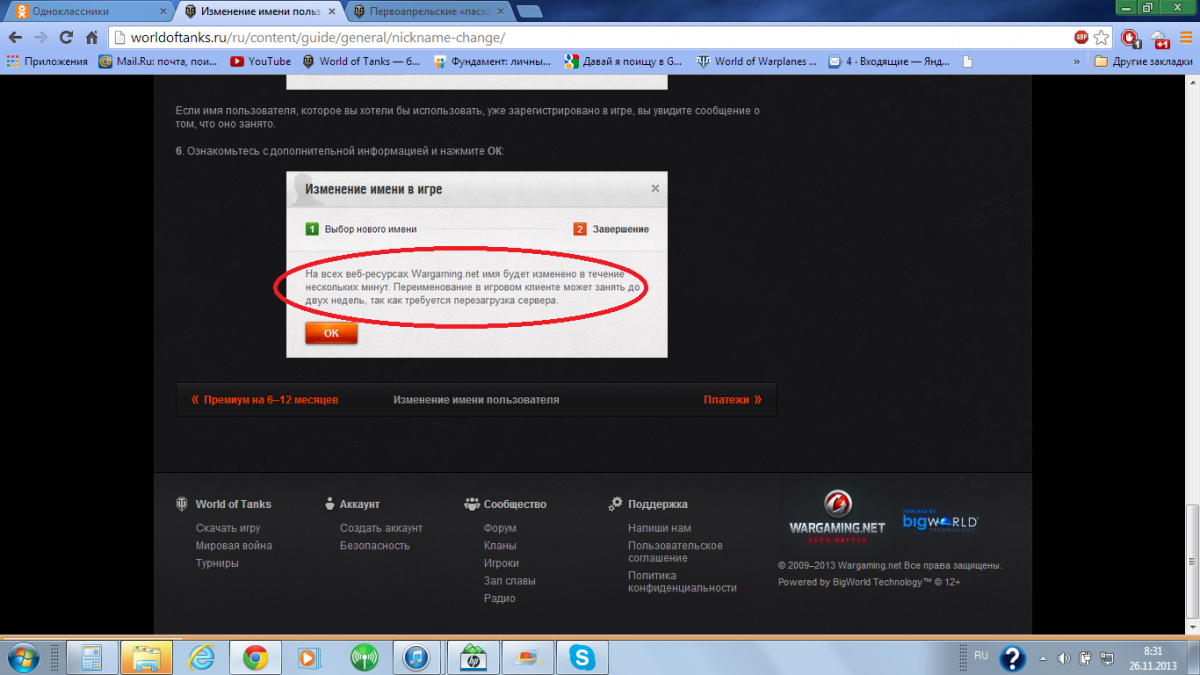Open the Напиши нам support link
The width and height of the screenshot is (1200, 675).
[x=659, y=528]
